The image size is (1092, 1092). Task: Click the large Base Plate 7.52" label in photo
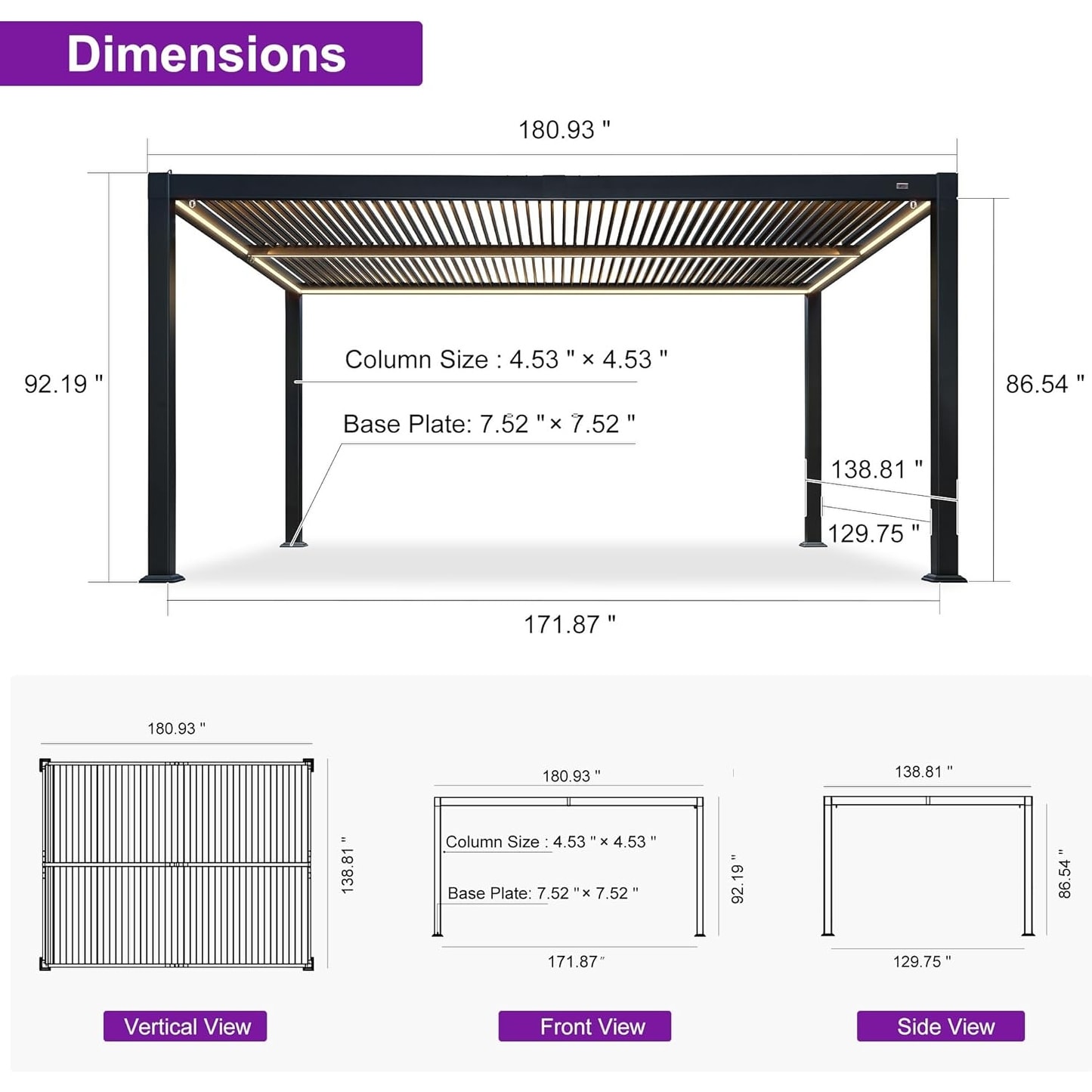tap(489, 424)
